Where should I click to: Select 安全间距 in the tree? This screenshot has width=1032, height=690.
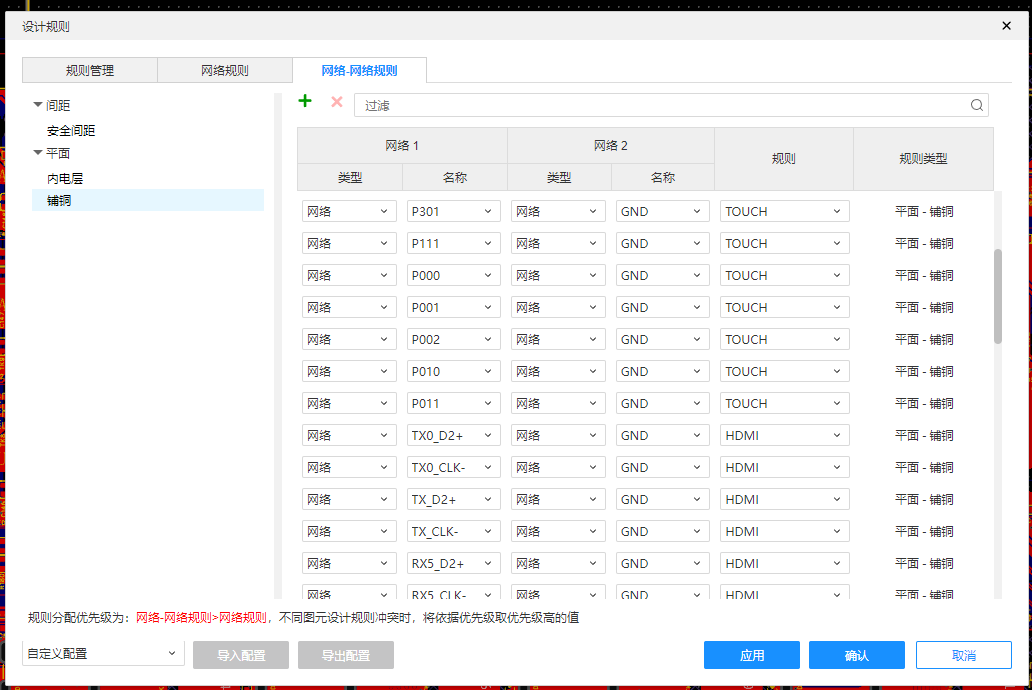[x=71, y=130]
